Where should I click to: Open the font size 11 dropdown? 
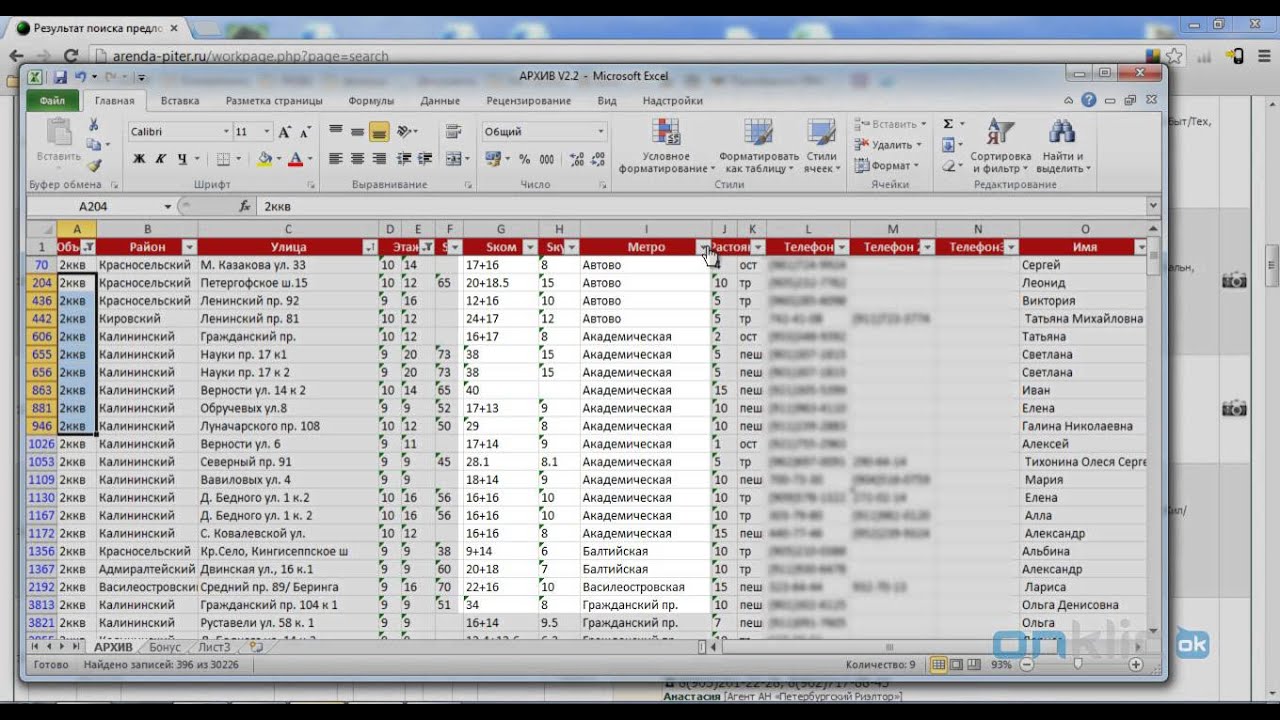[x=267, y=132]
